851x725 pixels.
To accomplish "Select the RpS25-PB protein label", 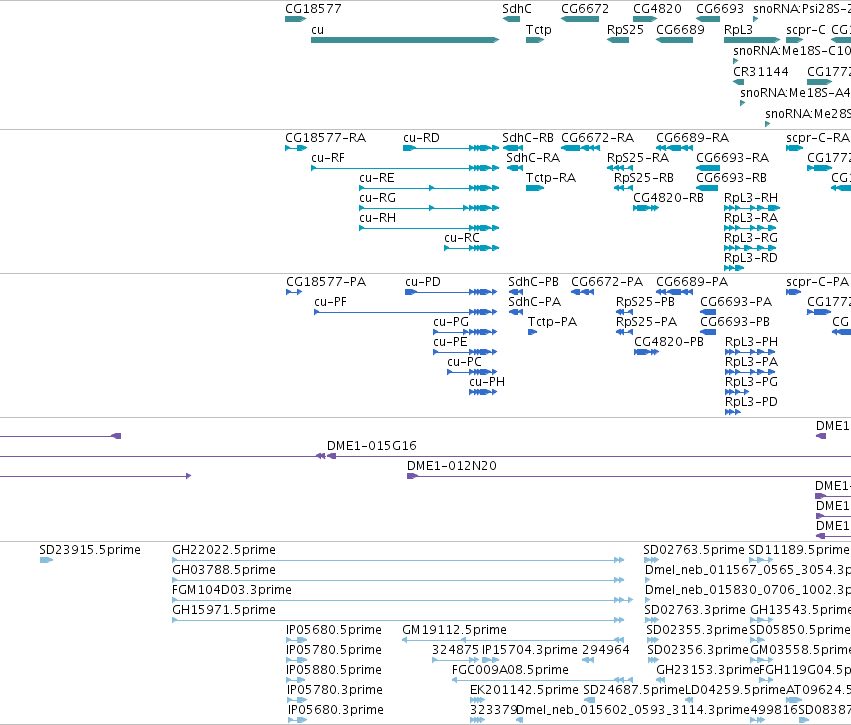I will [645, 302].
